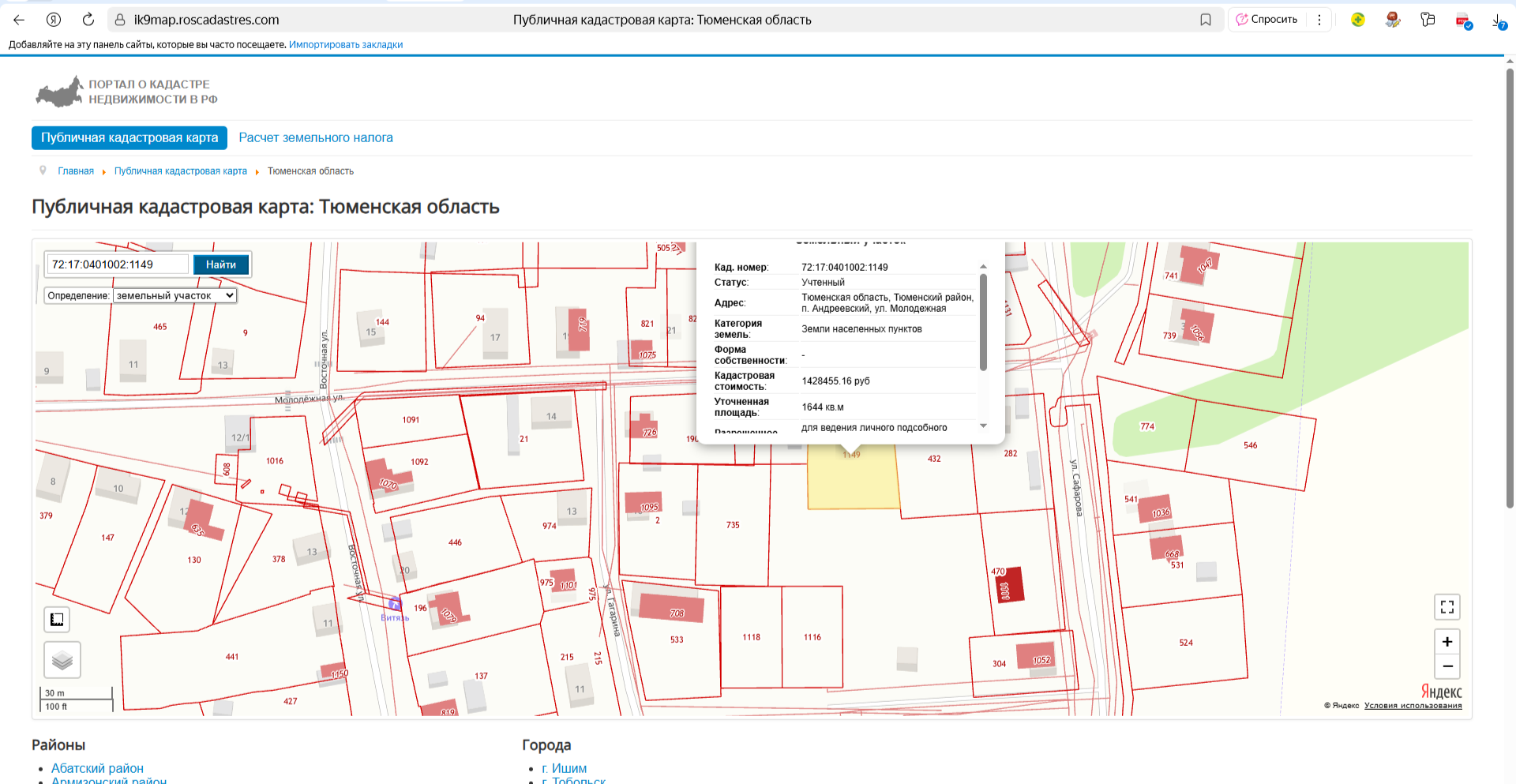
Task: Open the Расчет земельного налога tab
Action: point(316,137)
